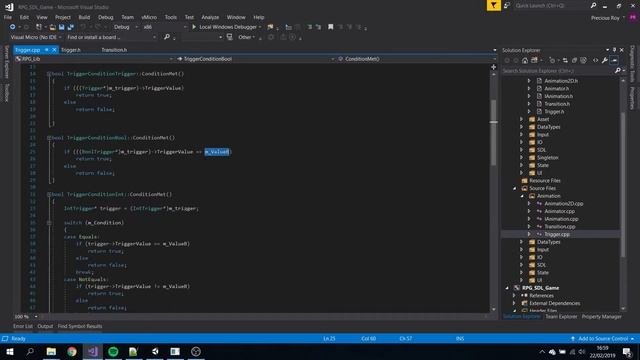Click the feedback icon next to notifications flag

point(507,5)
